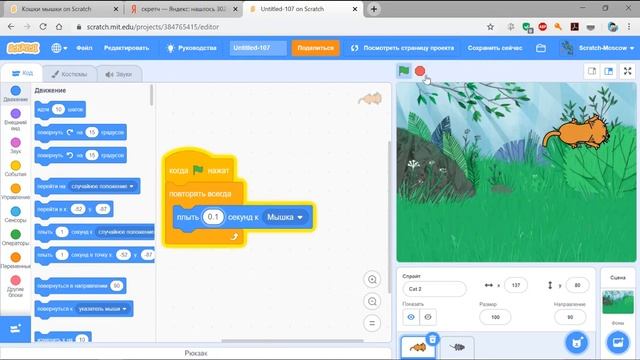Open the Sensing blocks category
Screen dimensions: 640x360
tap(16, 214)
